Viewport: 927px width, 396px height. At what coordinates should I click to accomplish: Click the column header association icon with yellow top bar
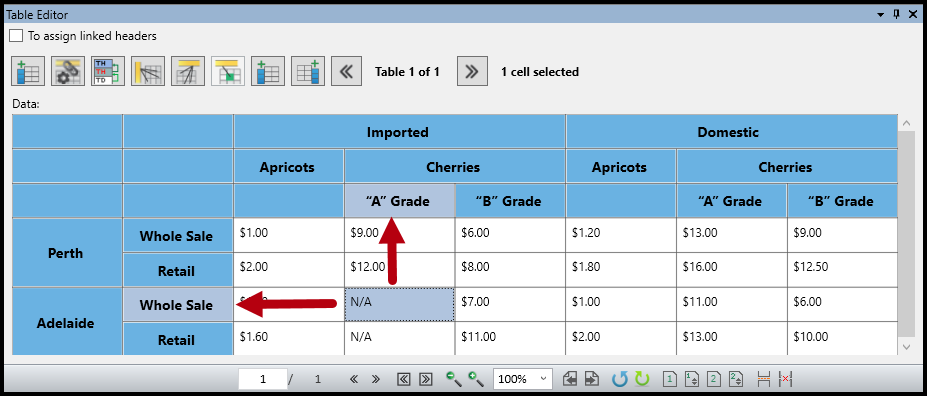point(188,72)
